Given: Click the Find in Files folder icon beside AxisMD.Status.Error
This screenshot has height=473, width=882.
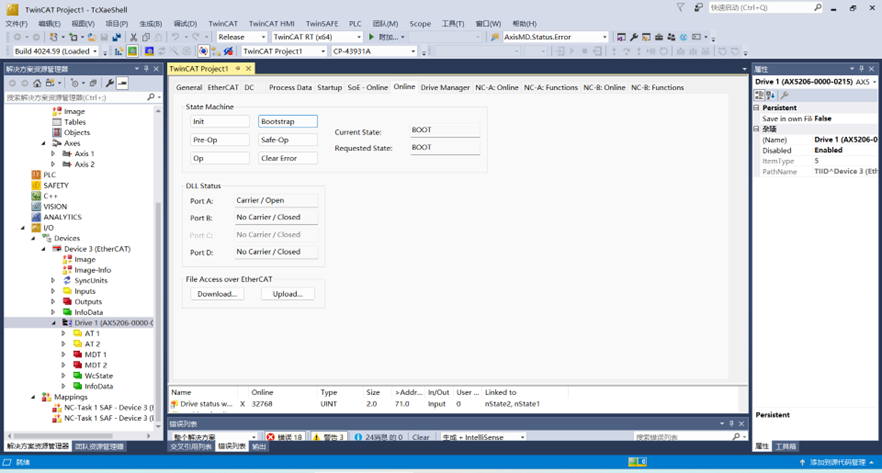Looking at the screenshot, I should point(494,37).
